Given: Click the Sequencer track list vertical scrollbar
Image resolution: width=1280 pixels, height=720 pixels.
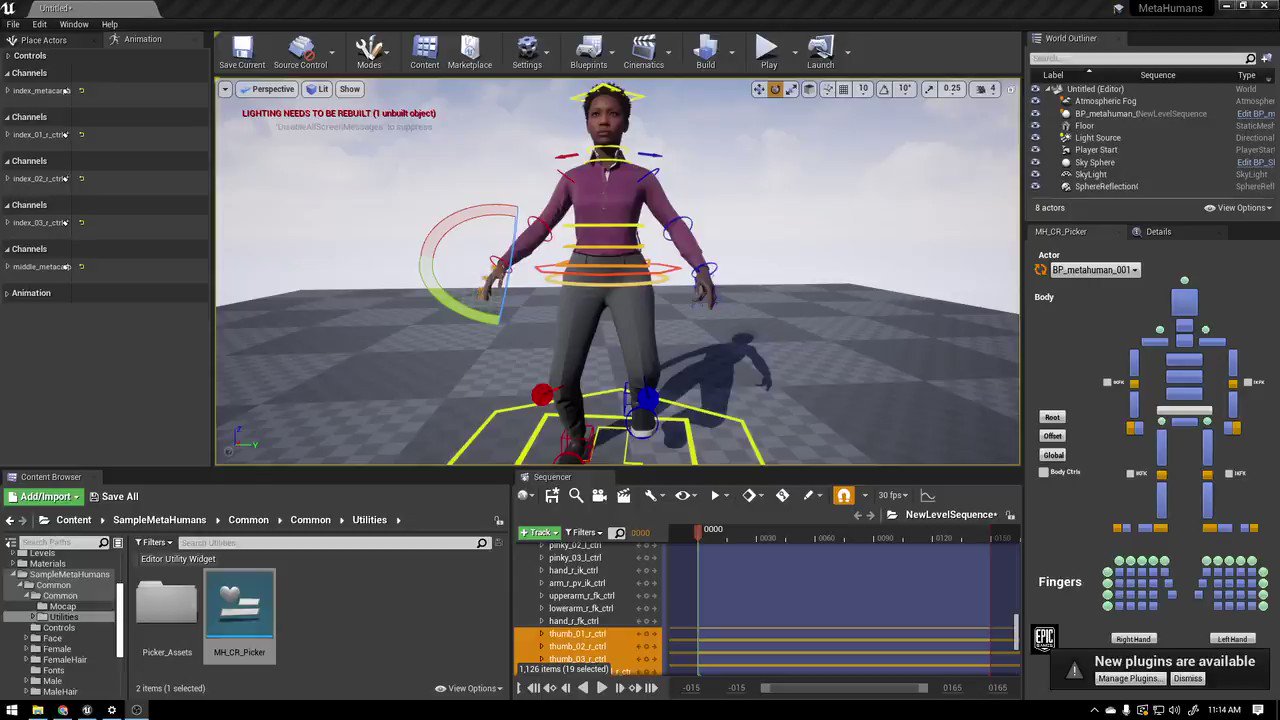Looking at the screenshot, I should coord(1017,632).
